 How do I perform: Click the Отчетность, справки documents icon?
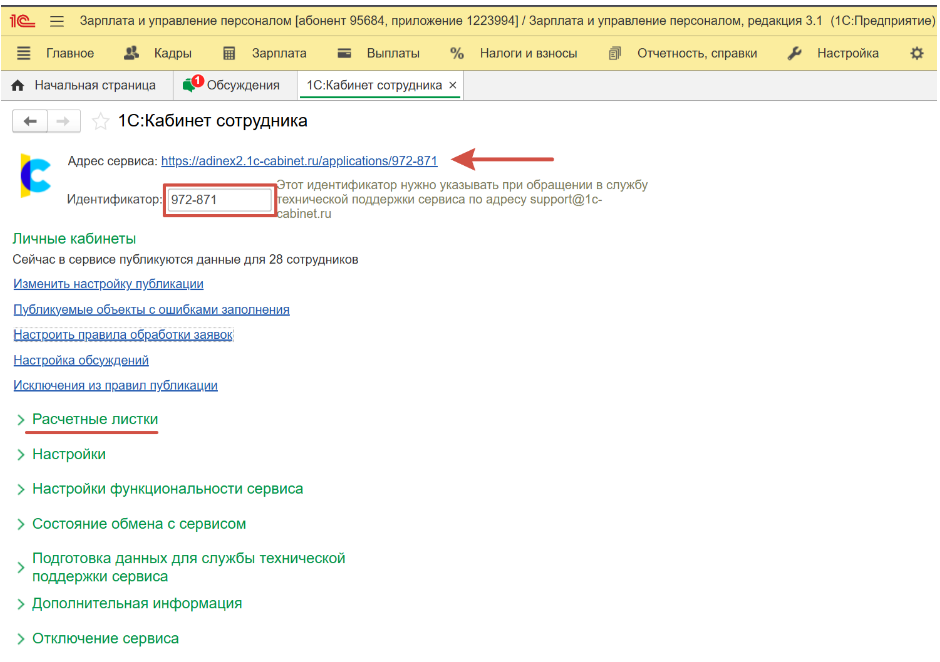pos(614,53)
